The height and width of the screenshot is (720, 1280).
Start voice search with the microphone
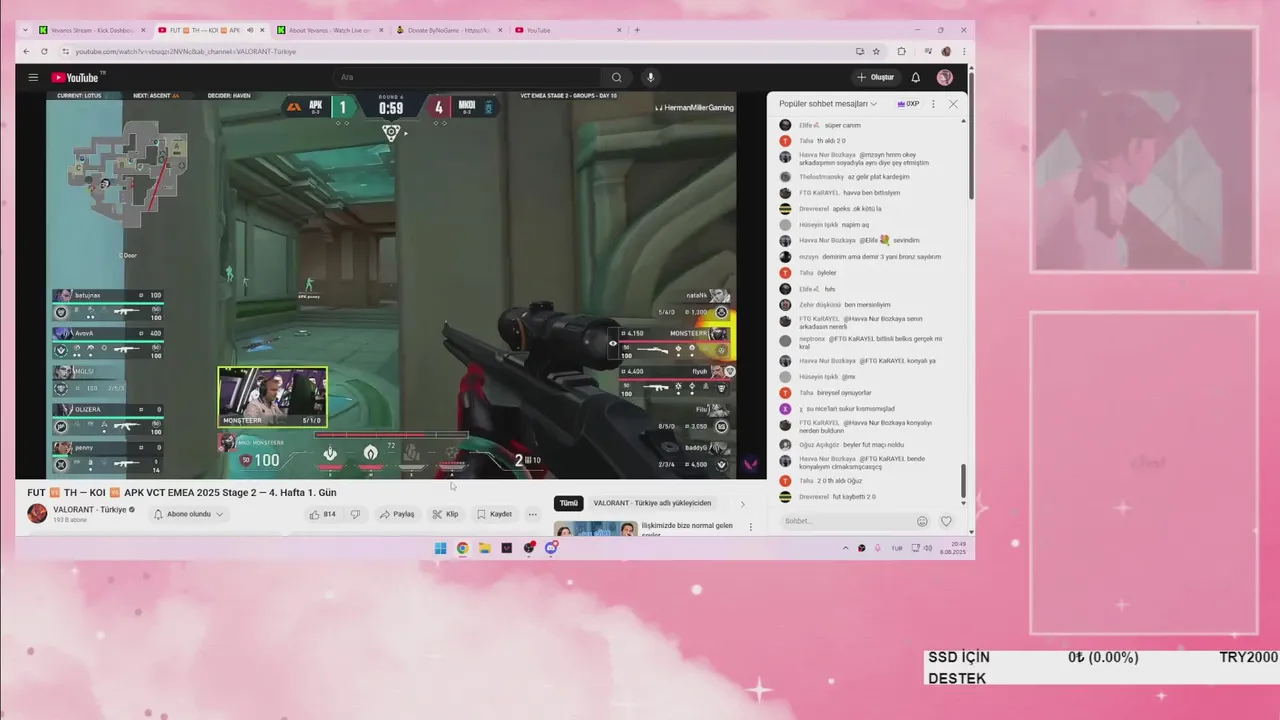(x=650, y=77)
